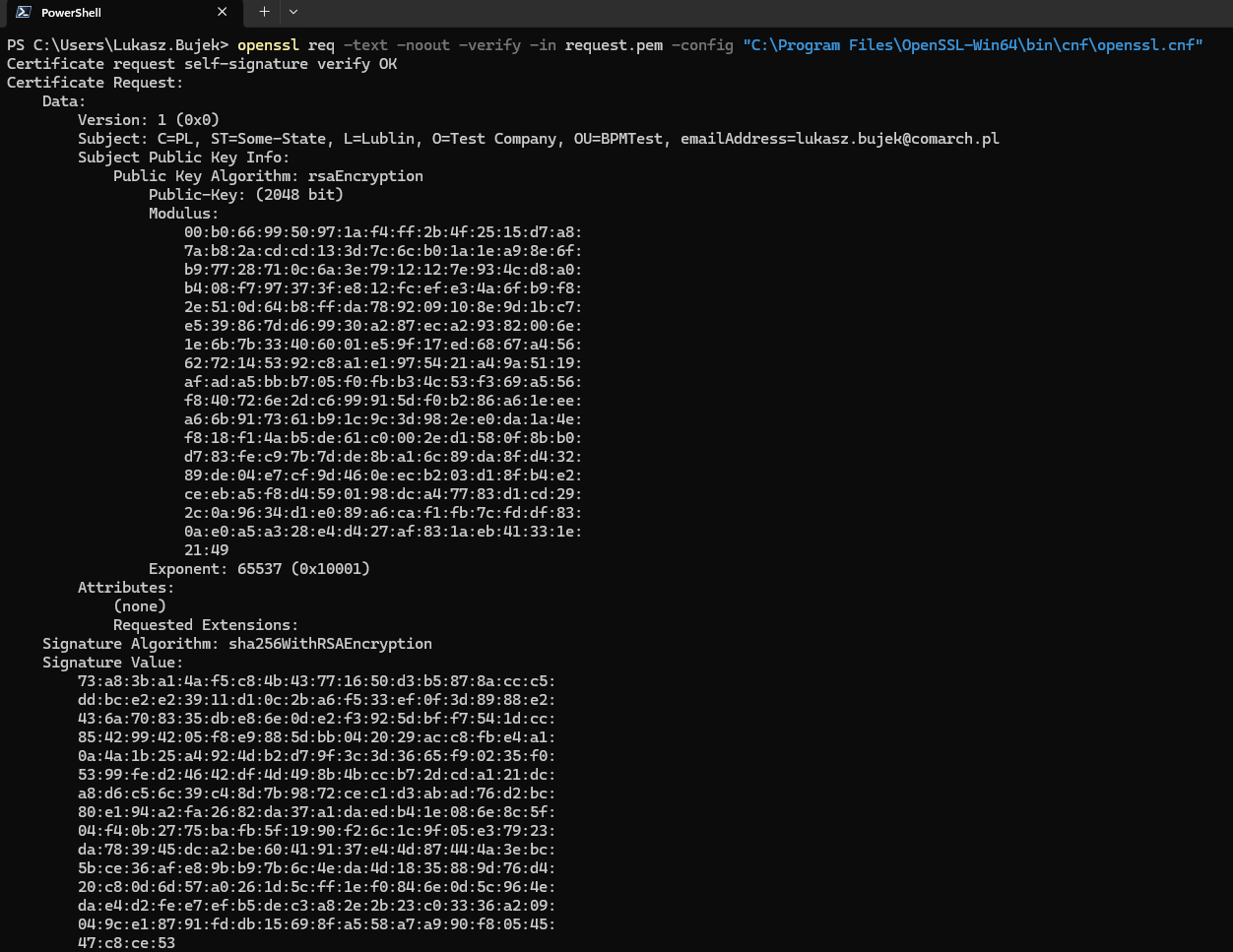The width and height of the screenshot is (1233, 952).
Task: Select the PowerShell tab title
Action: pyautogui.click(x=71, y=13)
